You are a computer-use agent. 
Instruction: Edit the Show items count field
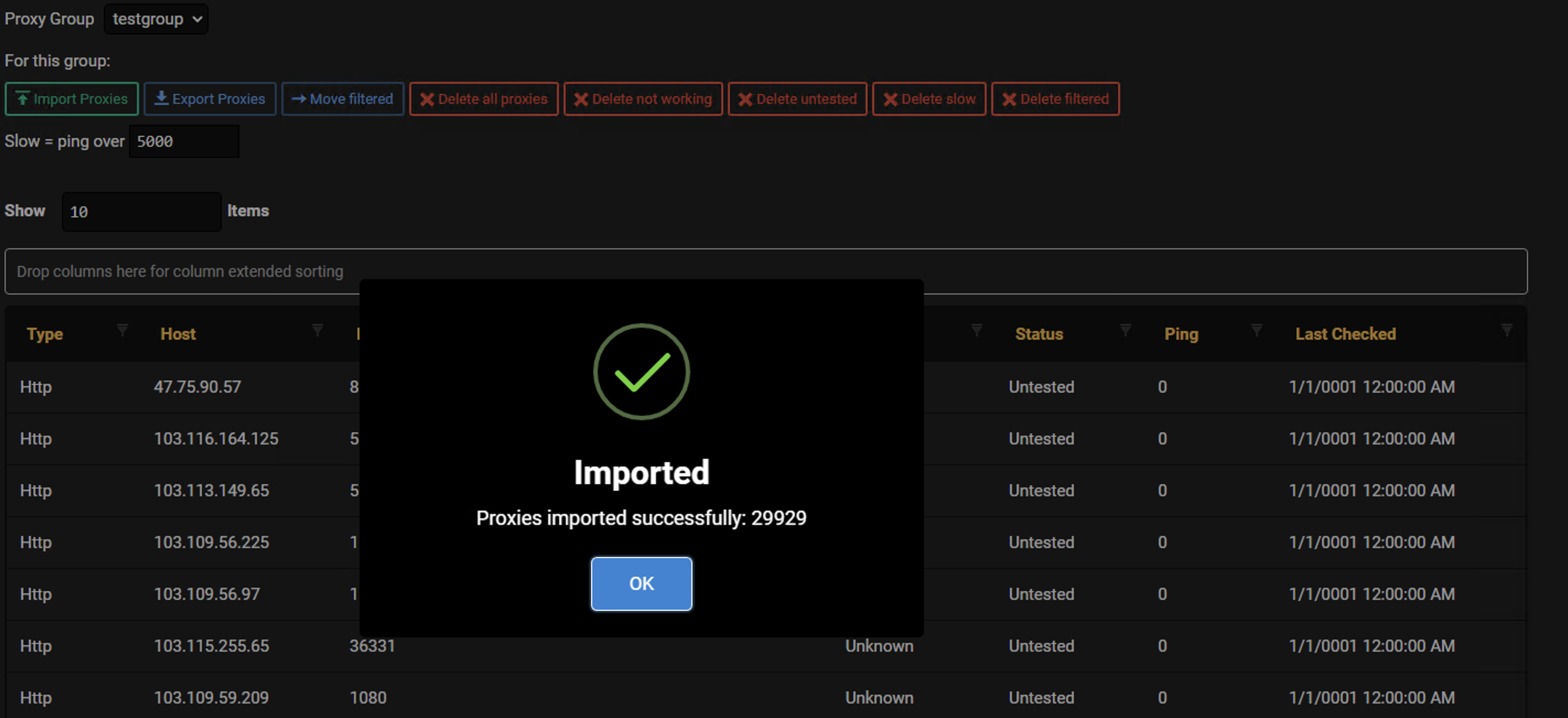click(141, 211)
